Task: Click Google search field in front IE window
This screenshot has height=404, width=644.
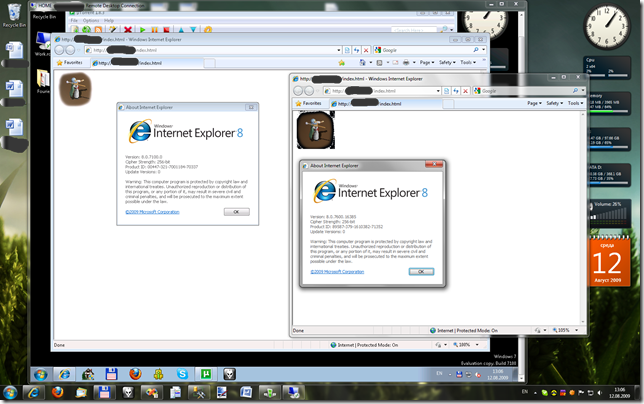Action: 524,91
